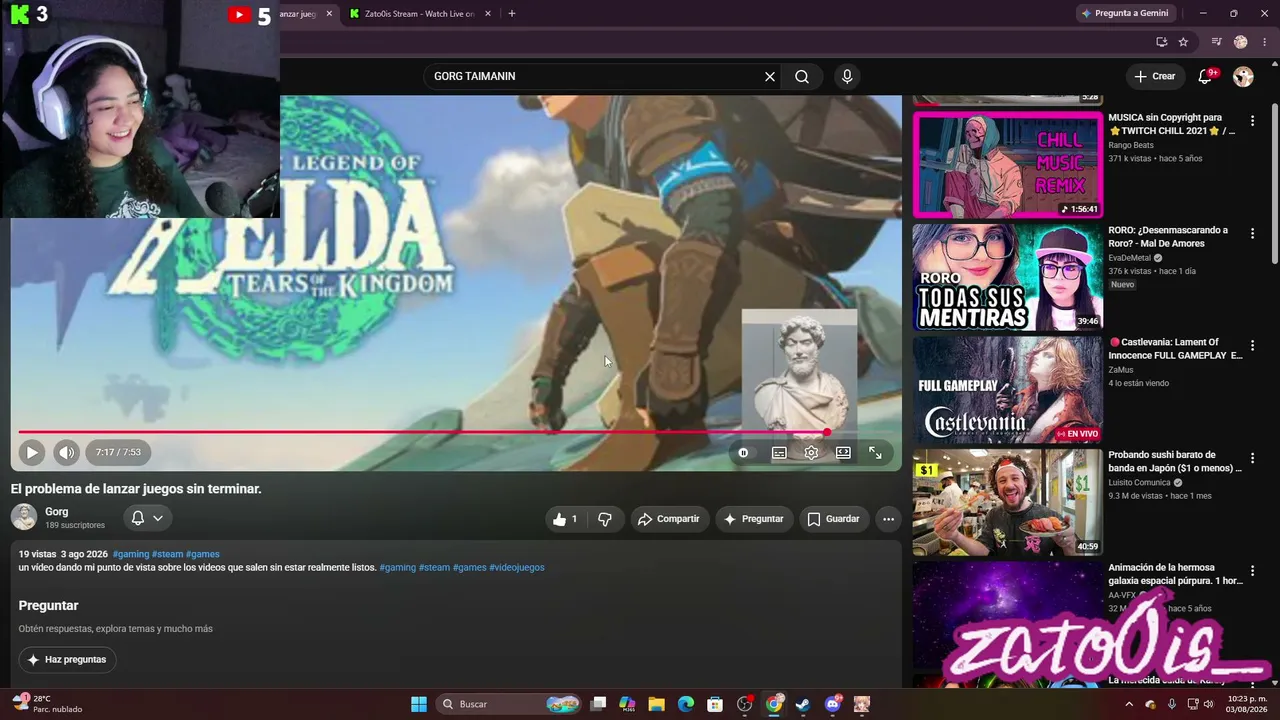Viewport: 1280px width, 720px height.
Task: Open the Chrome profile avatar
Action: point(1241,42)
